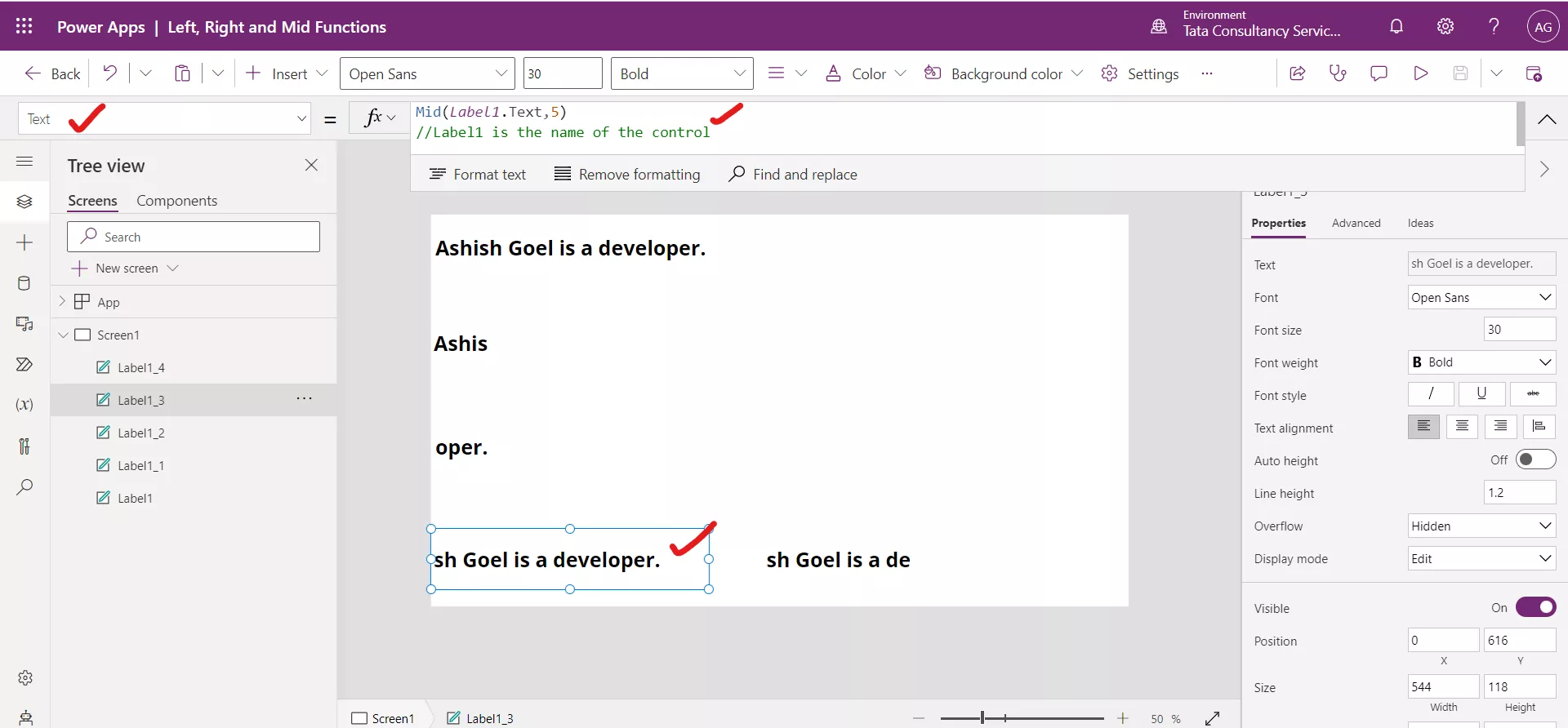
Task: Click the Back button
Action: (x=52, y=73)
